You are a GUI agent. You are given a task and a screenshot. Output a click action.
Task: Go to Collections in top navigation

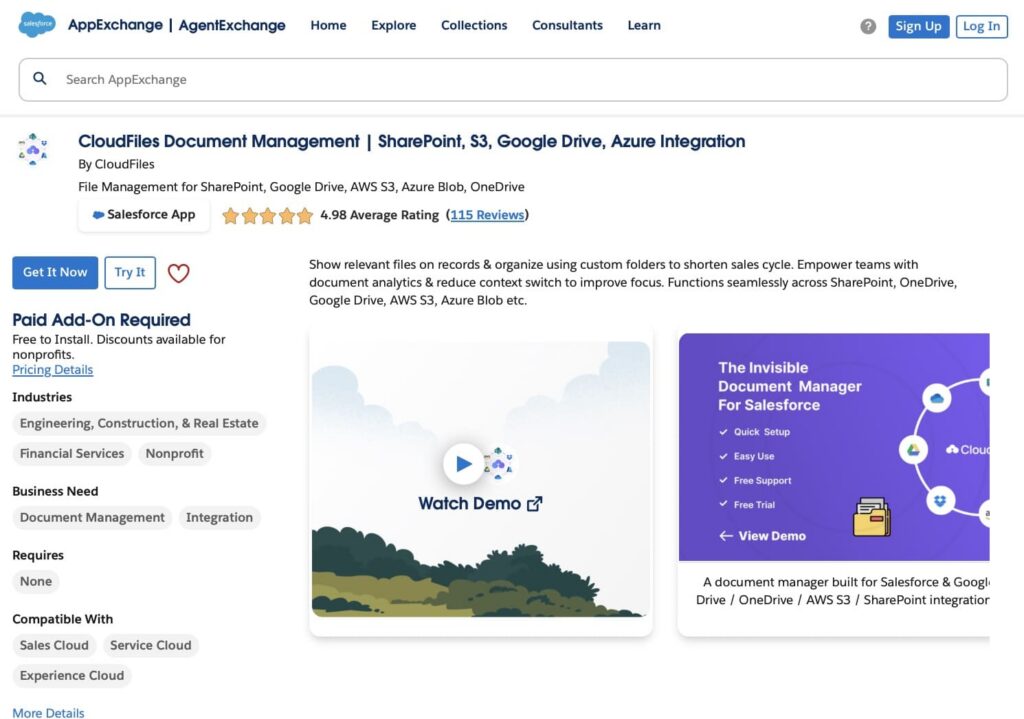pyautogui.click(x=474, y=26)
